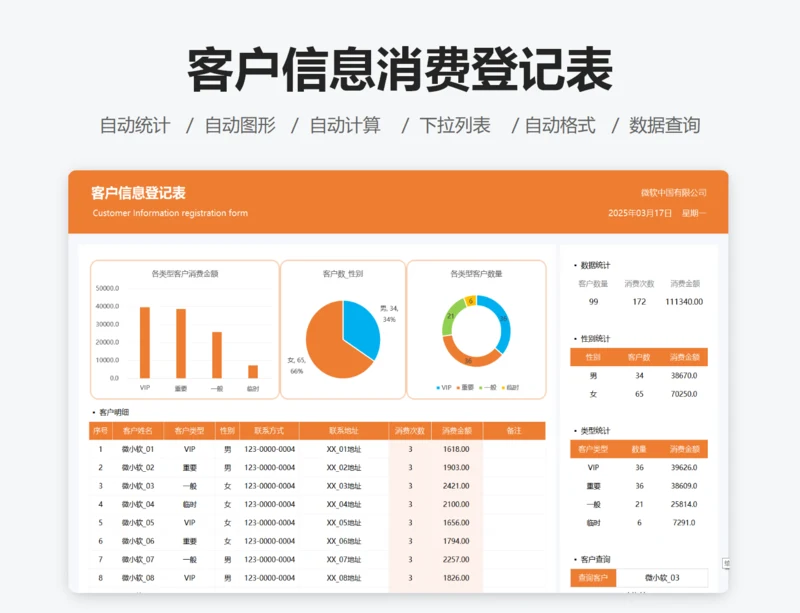The height and width of the screenshot is (613, 800).
Task: Select the 数据统计 section label
Action: click(x=595, y=265)
